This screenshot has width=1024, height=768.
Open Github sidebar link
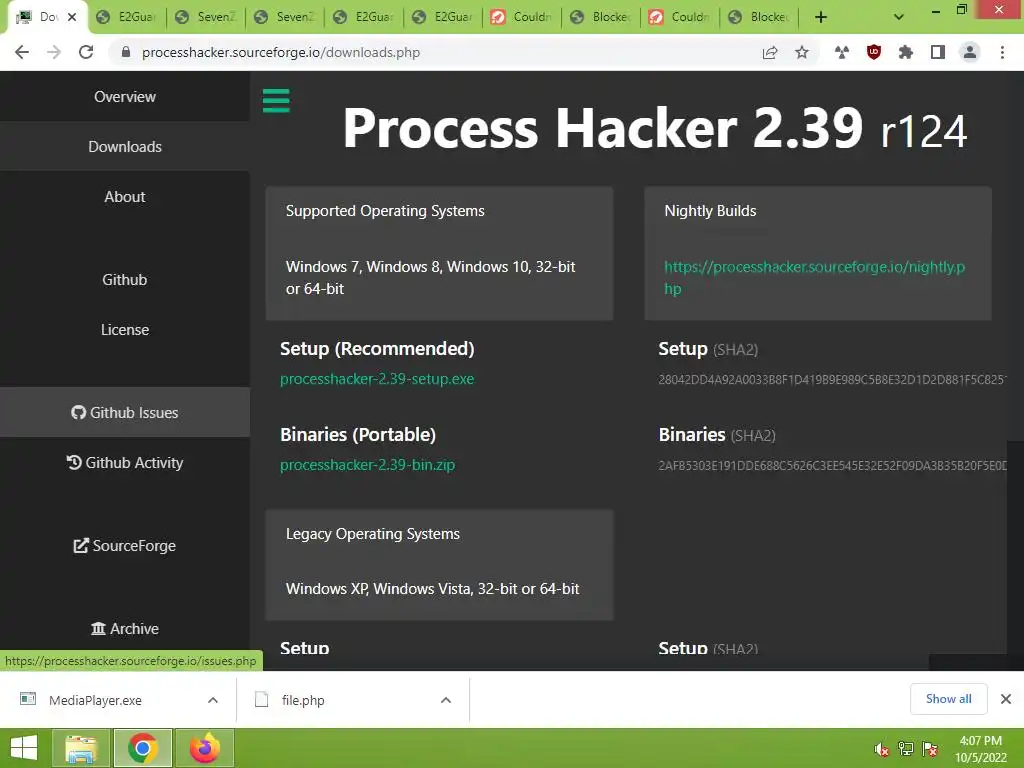coord(125,280)
